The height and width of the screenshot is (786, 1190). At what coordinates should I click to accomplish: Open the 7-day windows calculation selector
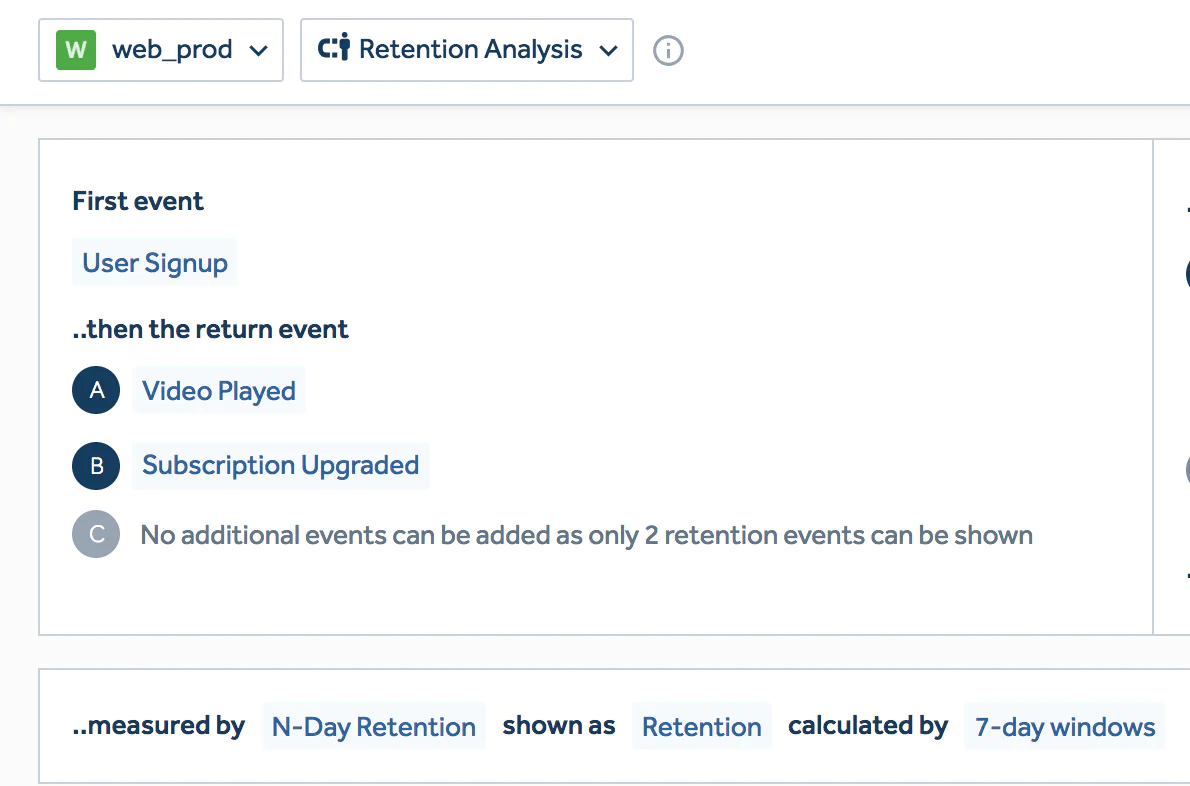(1064, 726)
